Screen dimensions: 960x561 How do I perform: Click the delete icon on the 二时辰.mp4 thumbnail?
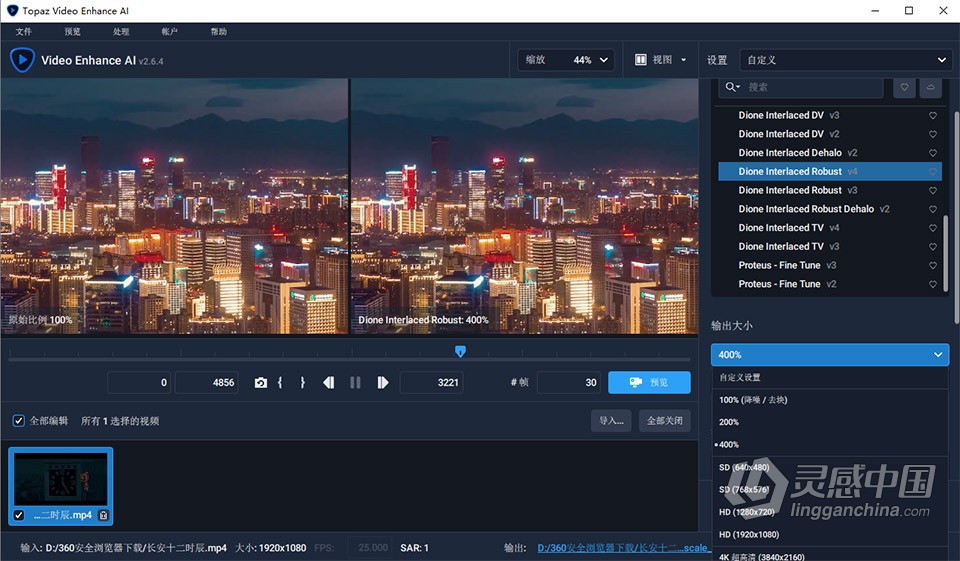coord(103,515)
